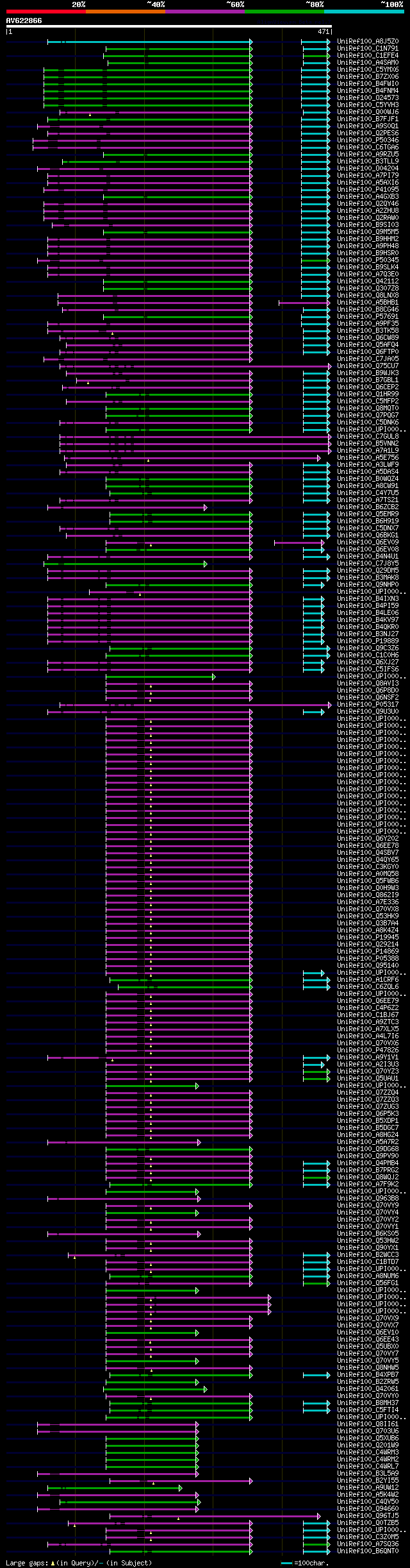Select subject label UniRef100_A9S0Q1
This screenshot has height=1568, width=410.
point(368,126)
